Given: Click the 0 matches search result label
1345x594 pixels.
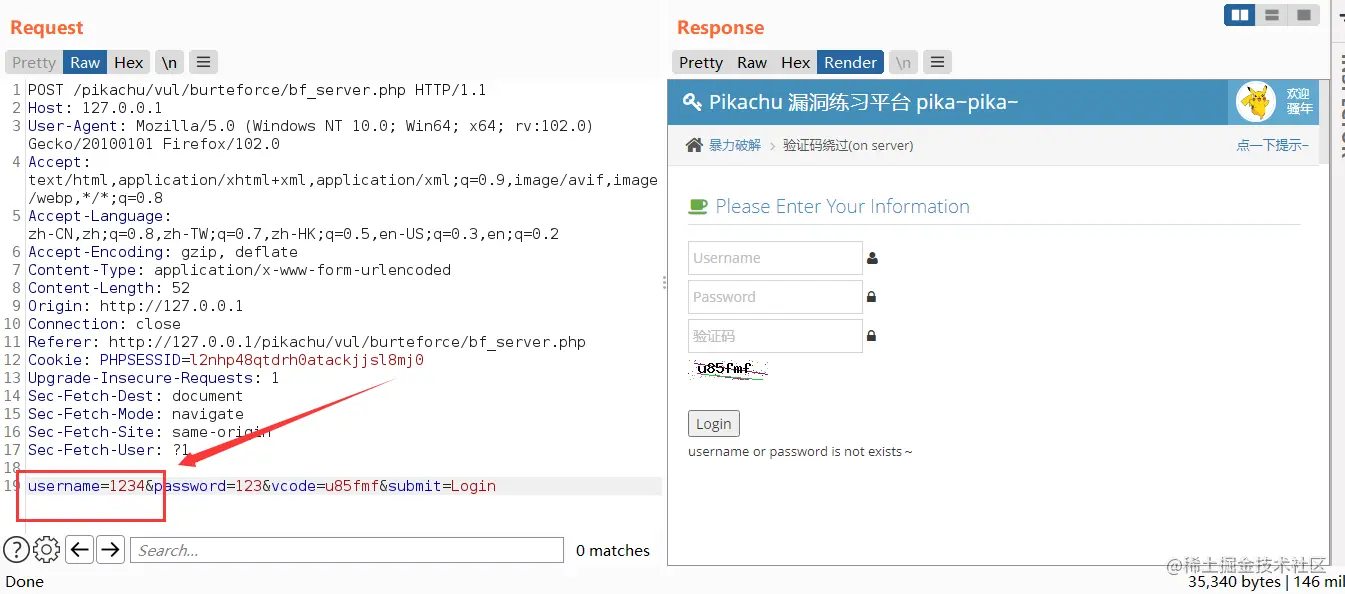Looking at the screenshot, I should coord(613,550).
